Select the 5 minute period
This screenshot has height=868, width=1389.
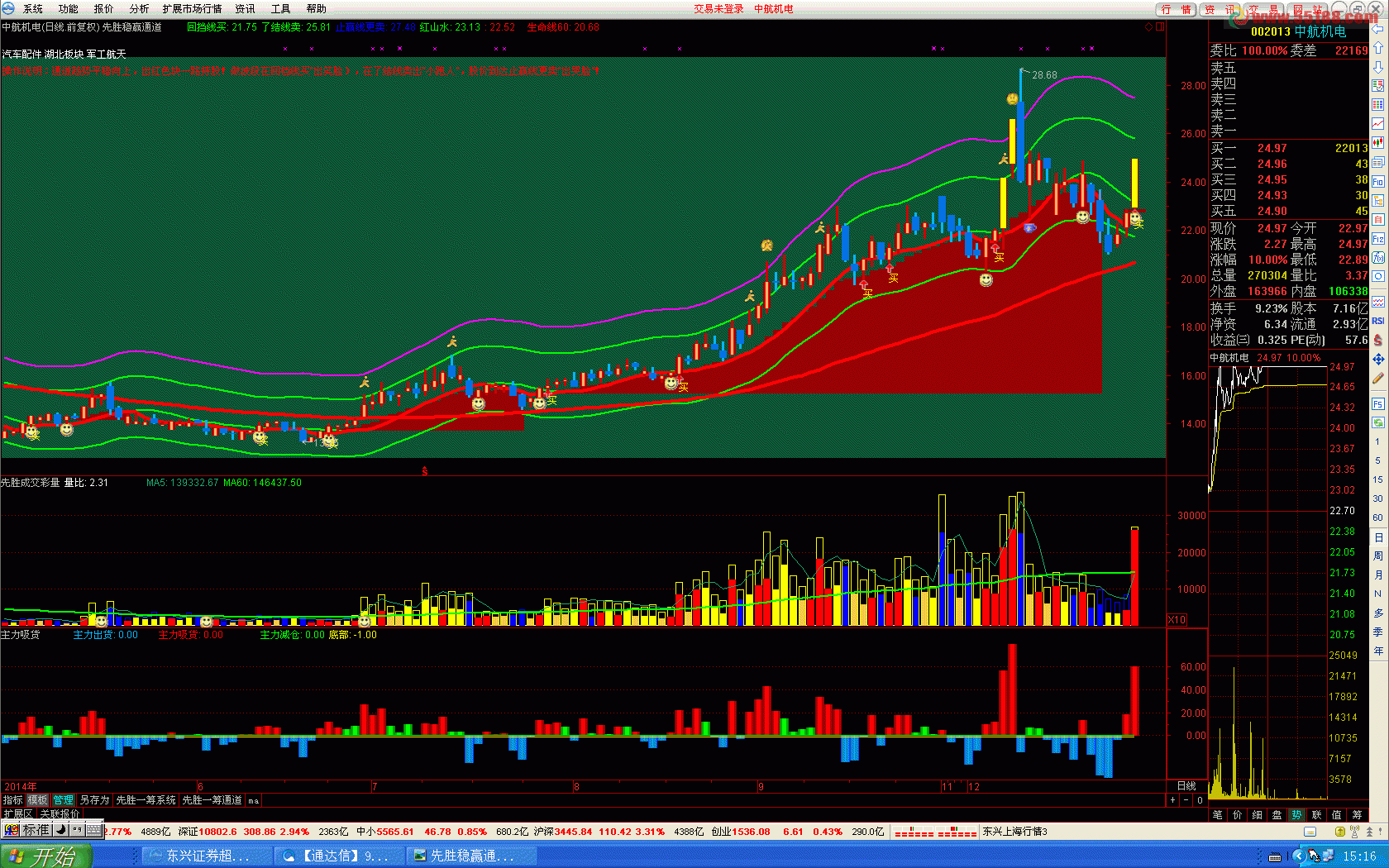click(x=1377, y=460)
